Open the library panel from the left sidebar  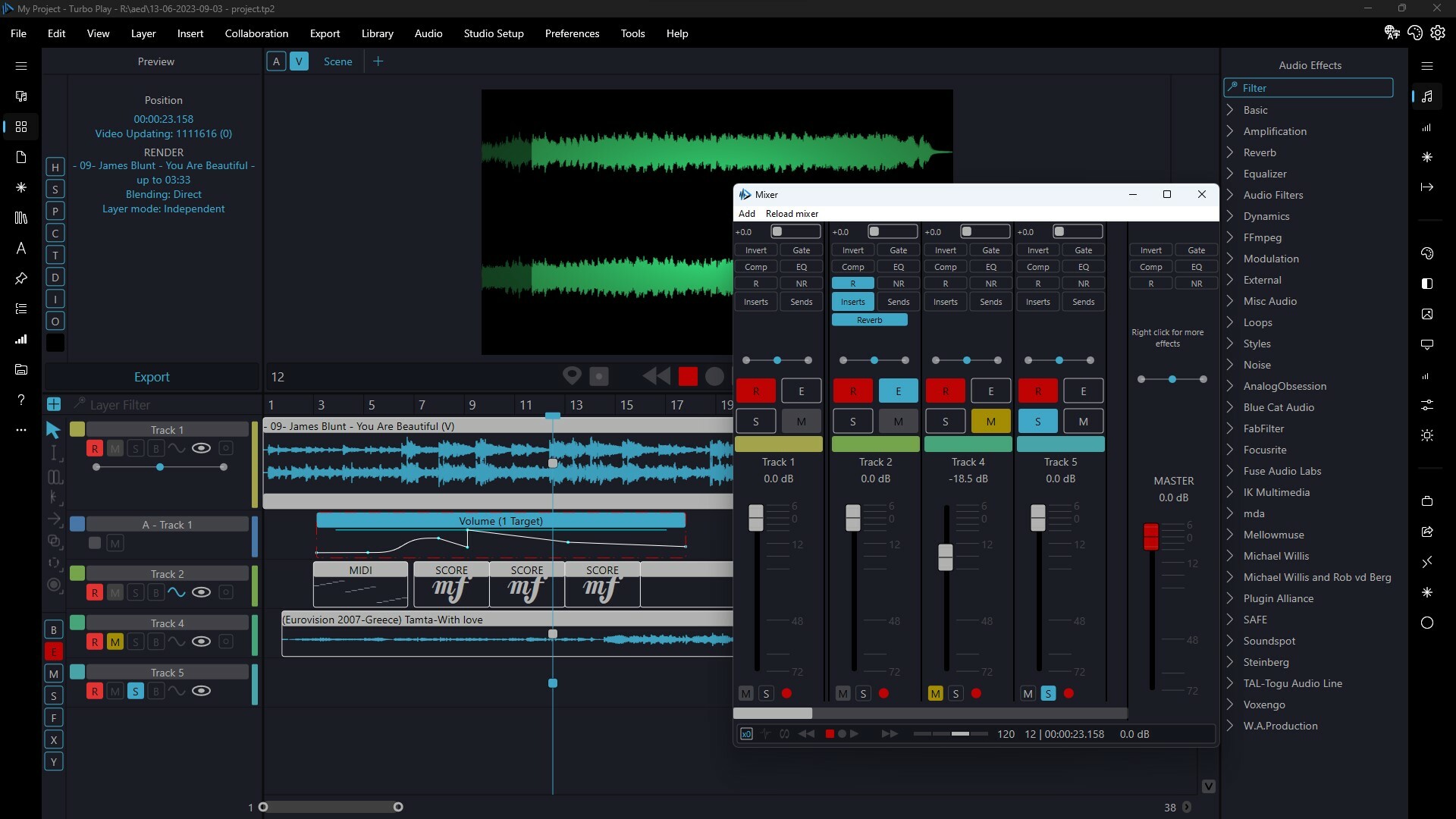21,218
